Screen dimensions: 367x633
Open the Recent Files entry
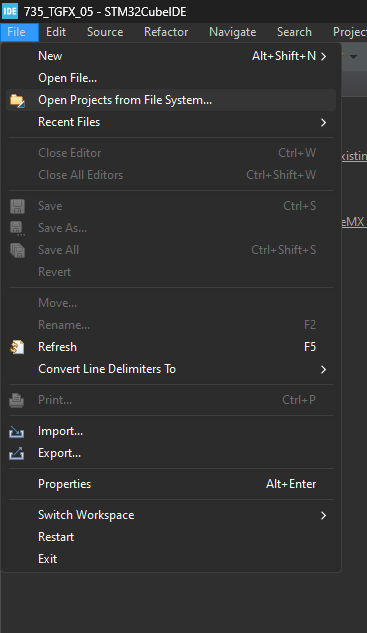(171, 122)
